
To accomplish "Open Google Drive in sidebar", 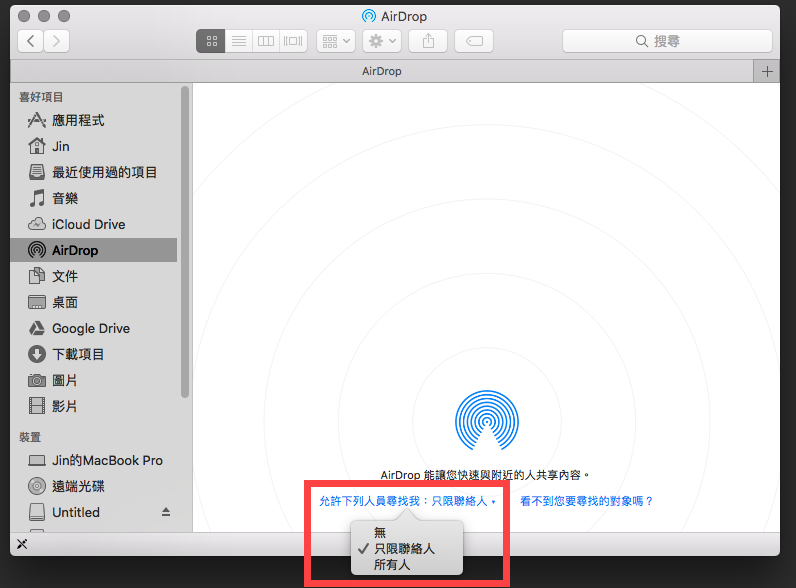I will 91,329.
